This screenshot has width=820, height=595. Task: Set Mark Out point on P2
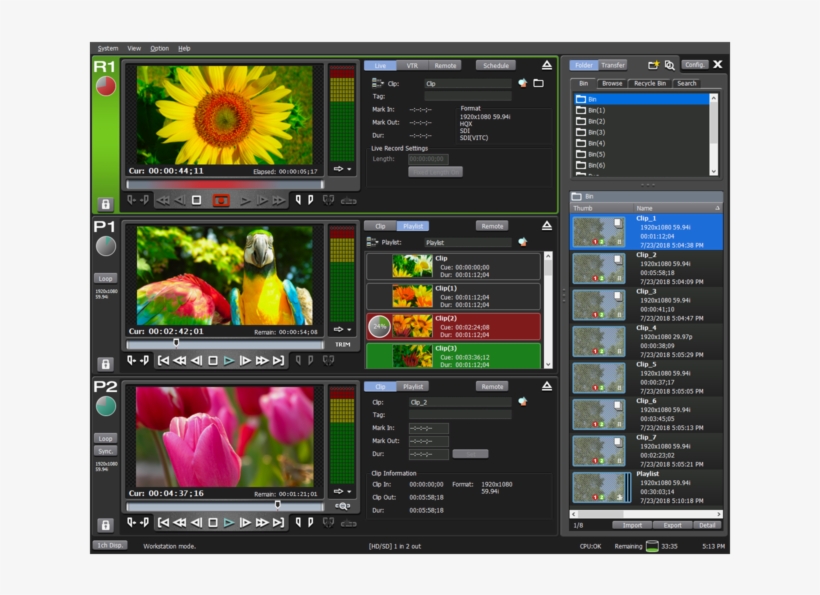pos(310,522)
